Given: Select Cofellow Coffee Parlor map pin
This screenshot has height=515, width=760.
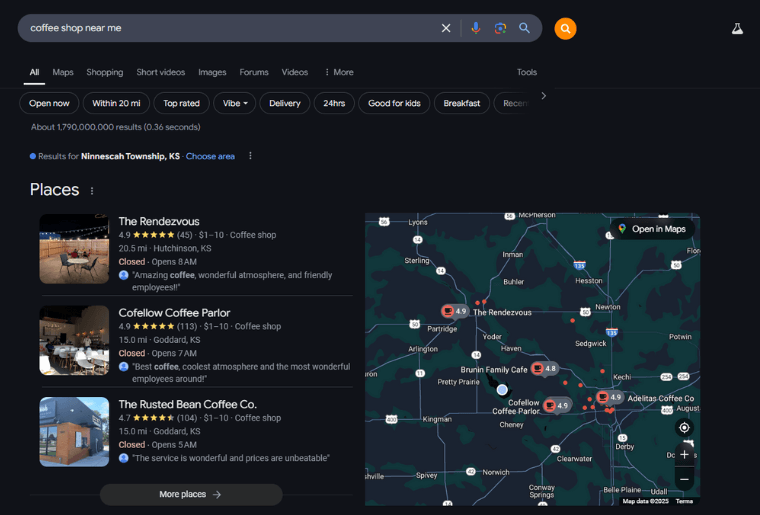Looking at the screenshot, I should pyautogui.click(x=556, y=406).
